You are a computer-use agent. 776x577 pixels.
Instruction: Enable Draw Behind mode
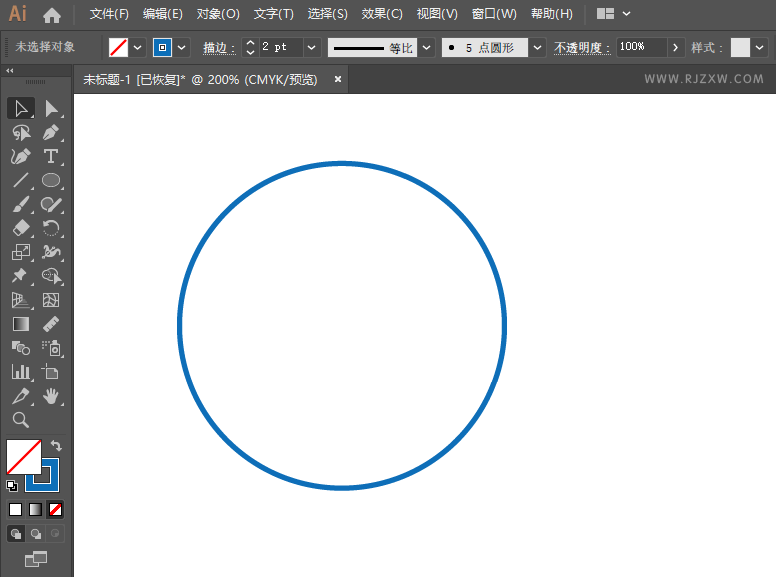pos(36,534)
